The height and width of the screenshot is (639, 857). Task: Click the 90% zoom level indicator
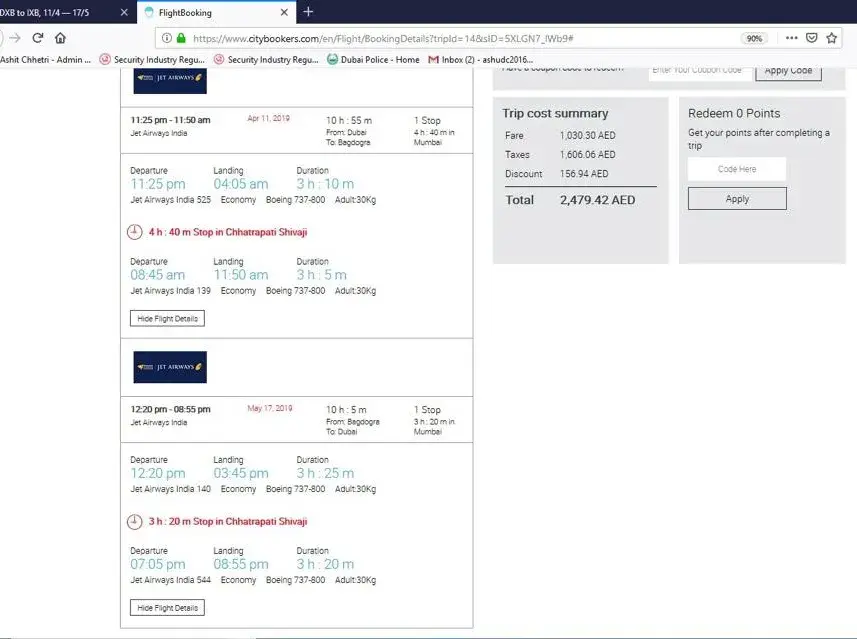(754, 38)
